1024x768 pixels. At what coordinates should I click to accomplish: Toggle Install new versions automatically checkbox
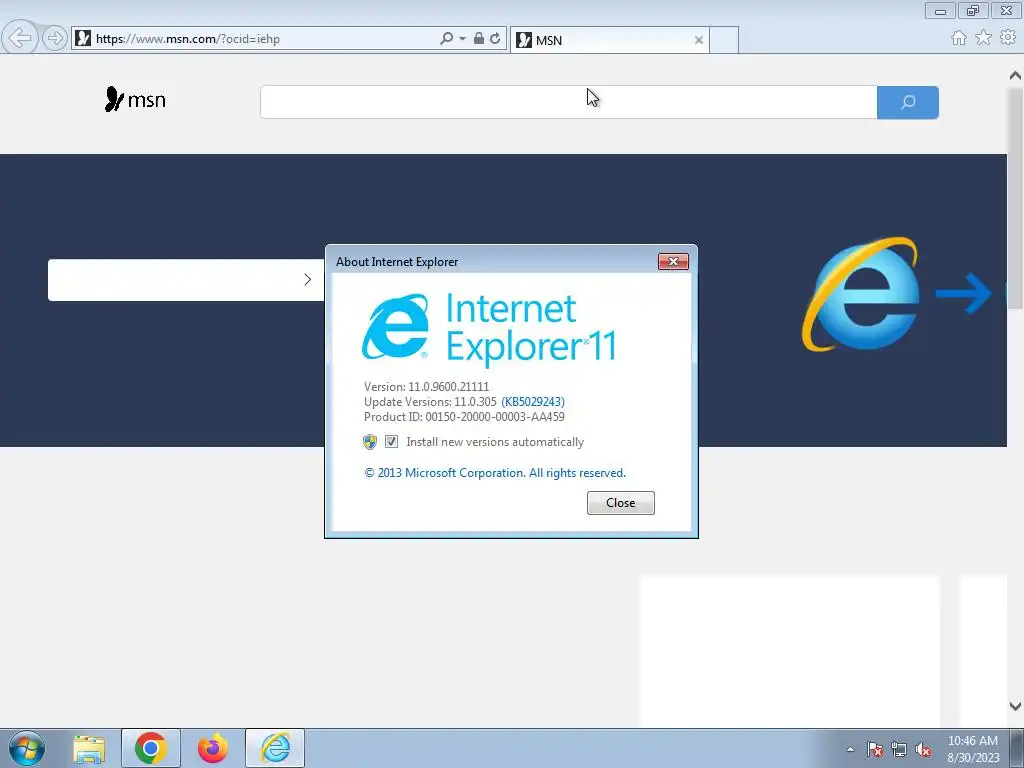(x=391, y=441)
